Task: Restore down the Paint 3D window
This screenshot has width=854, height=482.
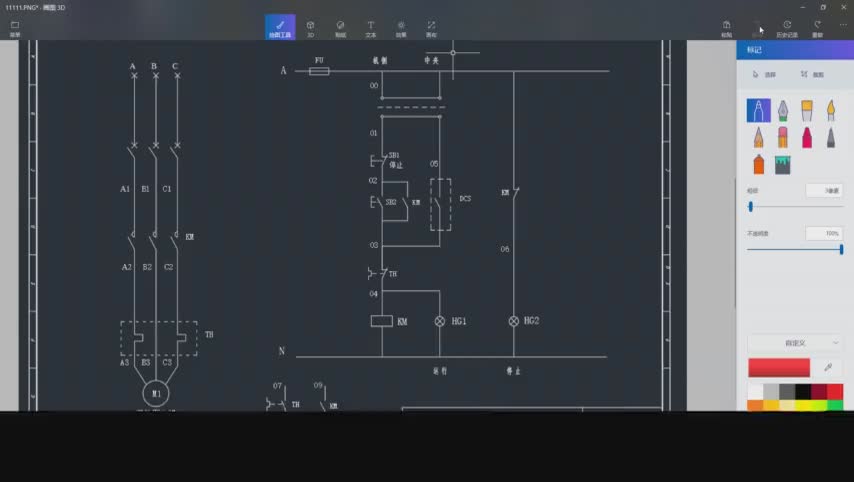Action: tap(823, 7)
